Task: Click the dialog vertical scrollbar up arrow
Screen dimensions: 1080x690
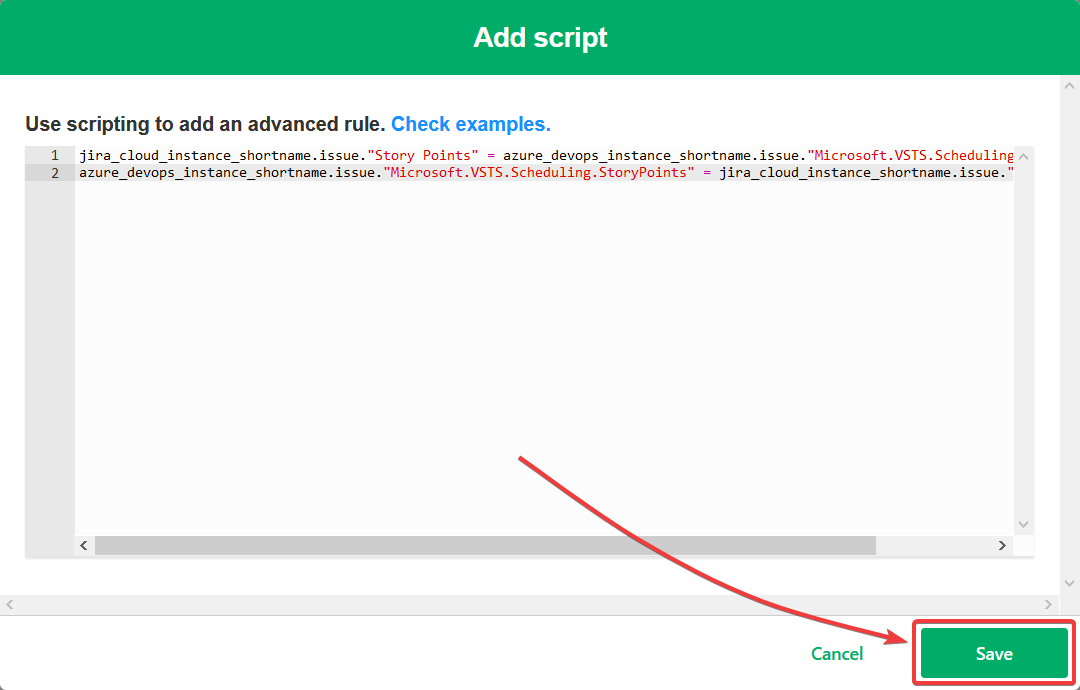Action: (1069, 86)
